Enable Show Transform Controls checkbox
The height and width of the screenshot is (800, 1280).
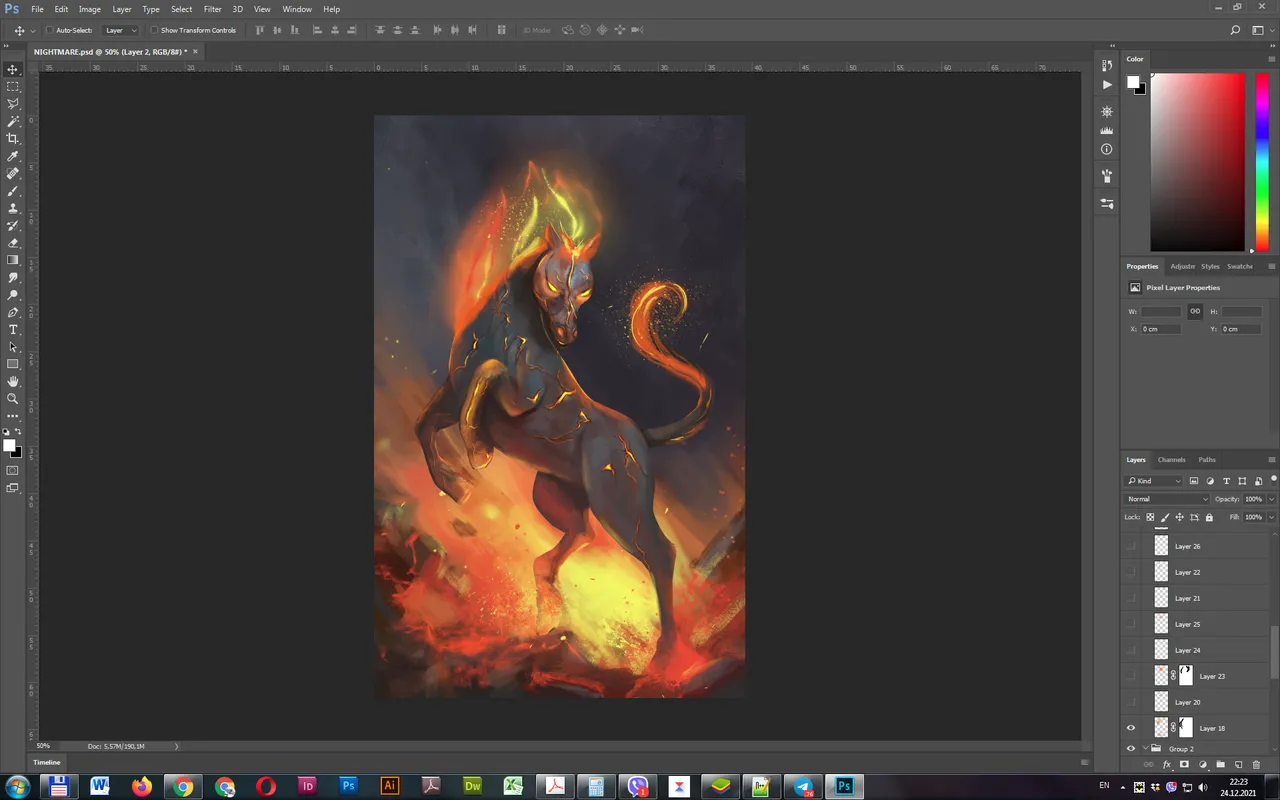tap(154, 30)
